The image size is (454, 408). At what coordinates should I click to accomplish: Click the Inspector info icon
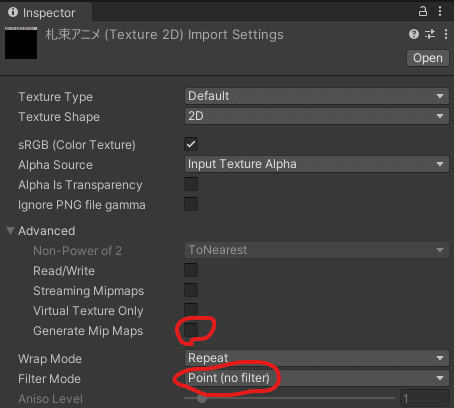13,12
